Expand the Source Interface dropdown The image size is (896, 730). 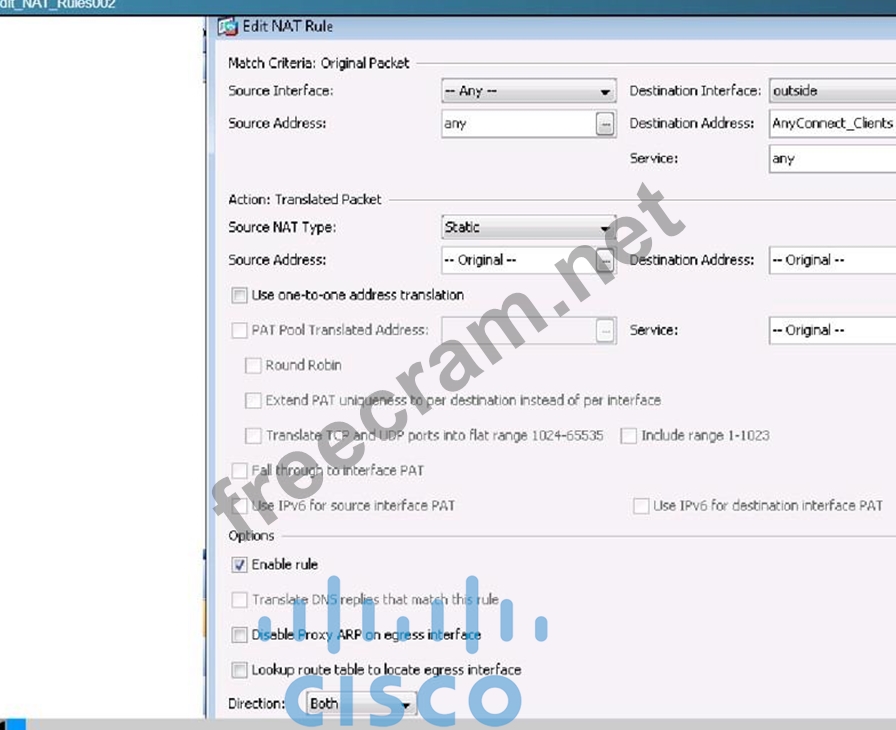[605, 92]
